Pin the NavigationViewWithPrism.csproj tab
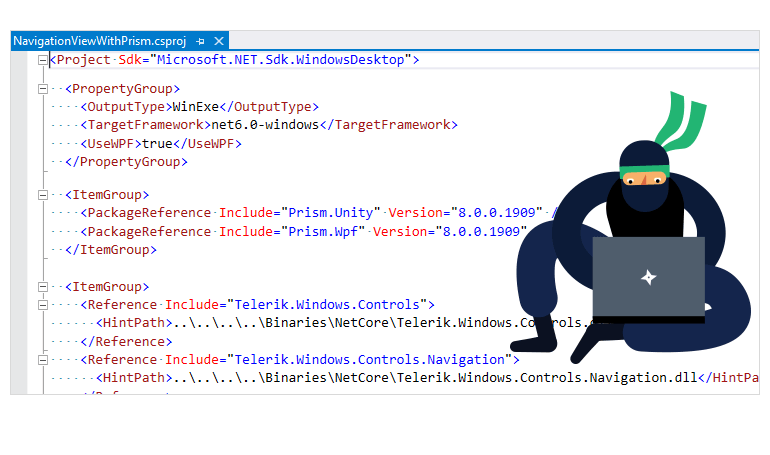The height and width of the screenshot is (455, 770). point(200,41)
